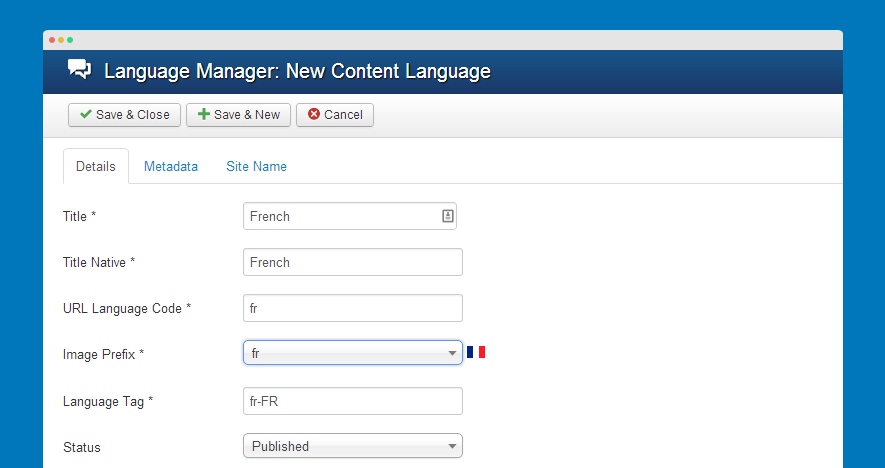
Task: Click the Image Prefix field label
Action: coord(103,354)
